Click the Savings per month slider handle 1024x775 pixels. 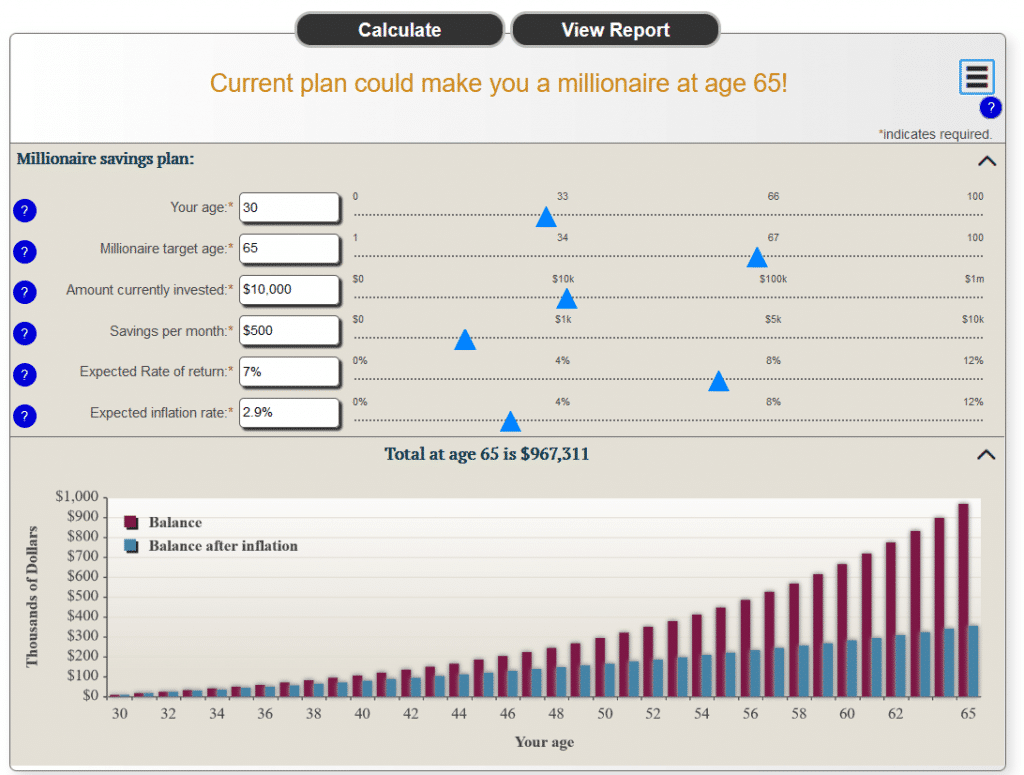tap(465, 340)
